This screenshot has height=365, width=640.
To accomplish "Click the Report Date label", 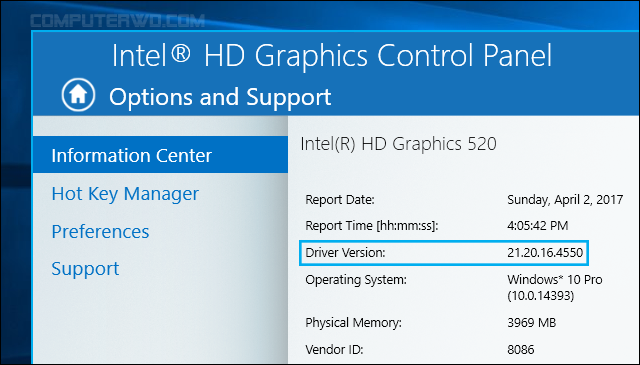I will [340, 200].
